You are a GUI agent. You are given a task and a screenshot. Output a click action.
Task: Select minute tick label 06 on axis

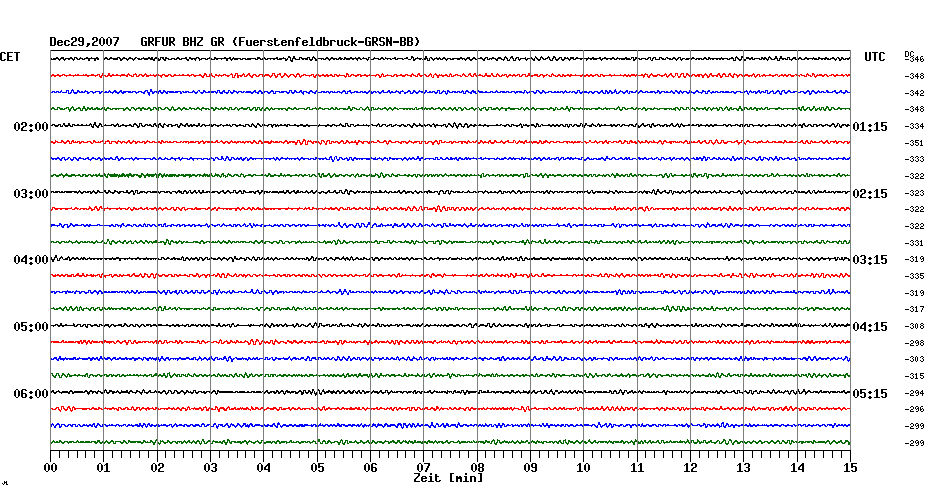click(x=371, y=468)
